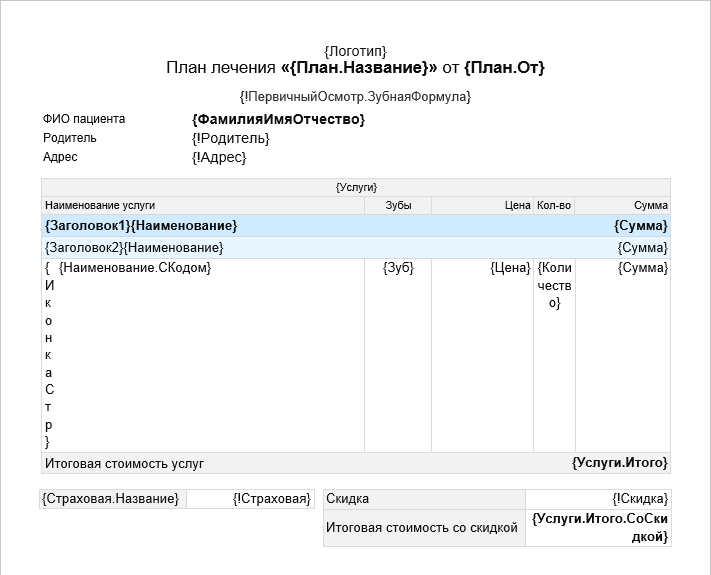Select the {Наименование.СКодом} cell
This screenshot has height=575, width=711.
click(x=135, y=268)
